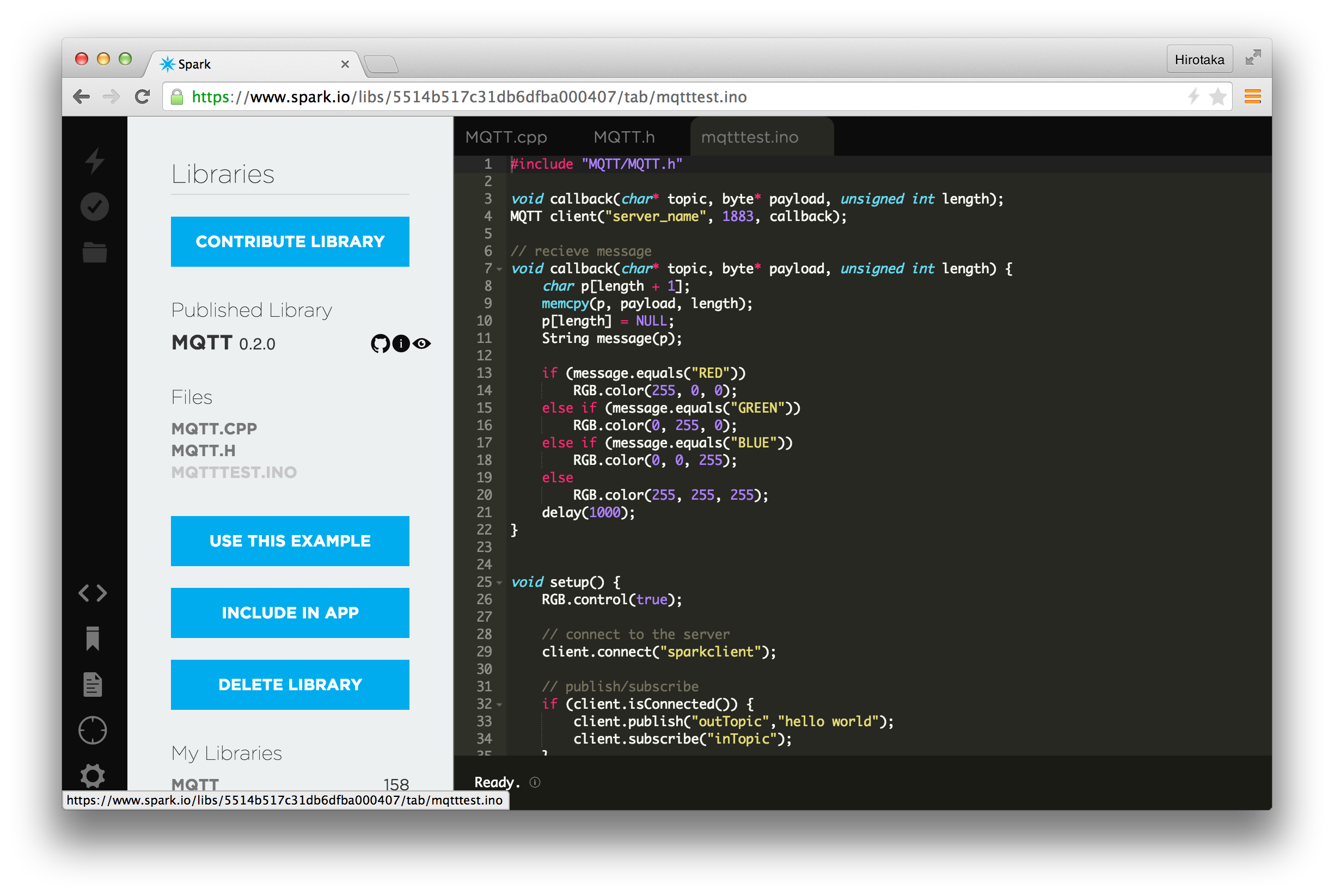
Task: Click line number 13 in the gutter
Action: tap(484, 373)
